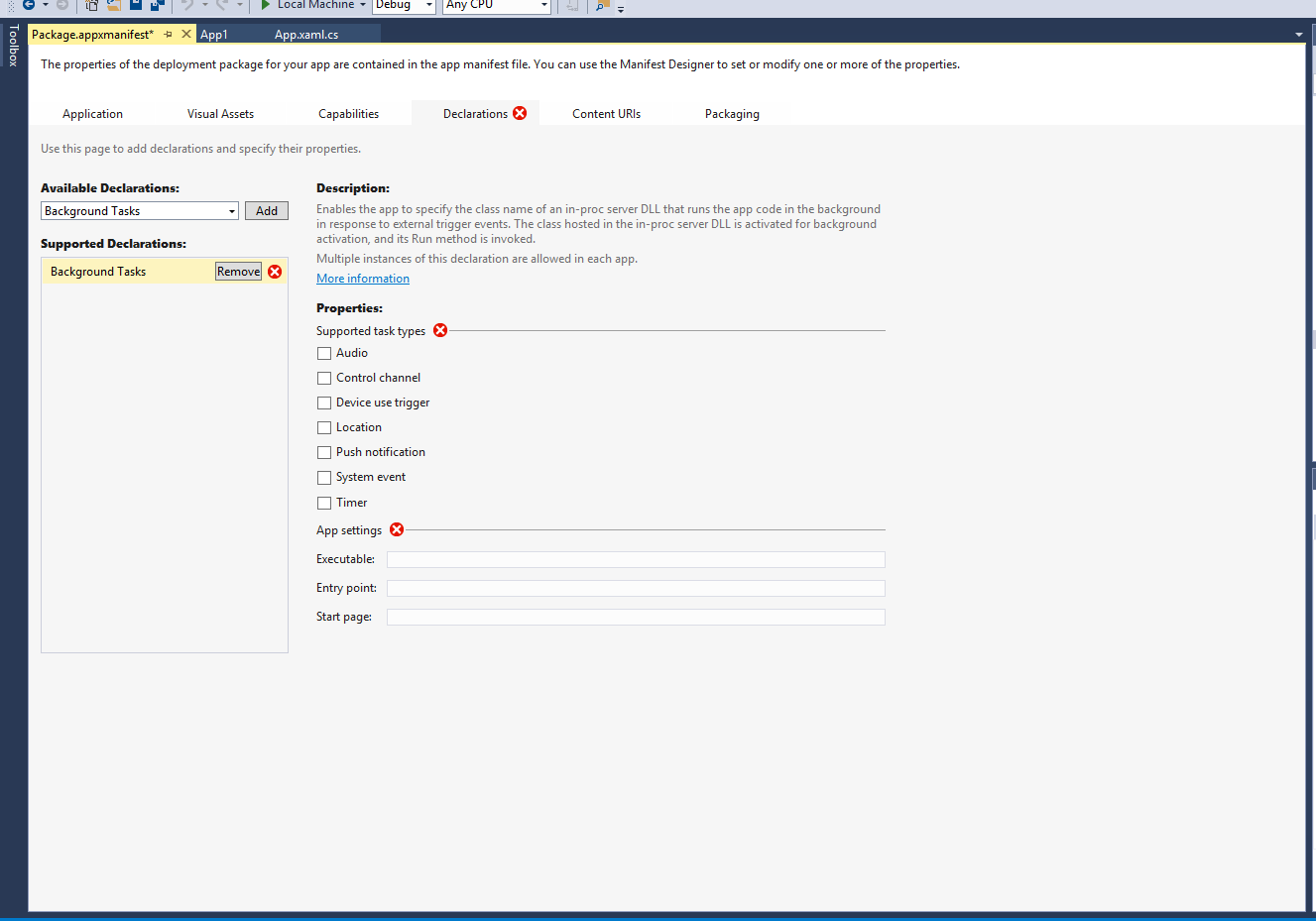This screenshot has height=921, width=1316.
Task: Expand the Undo history dropdown arrow
Action: click(x=205, y=5)
